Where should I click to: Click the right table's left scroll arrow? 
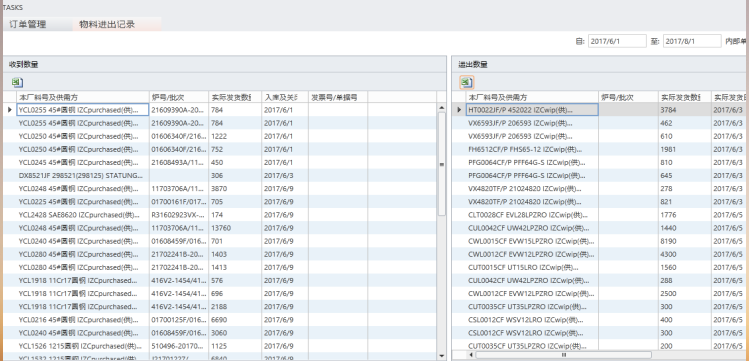point(471,355)
